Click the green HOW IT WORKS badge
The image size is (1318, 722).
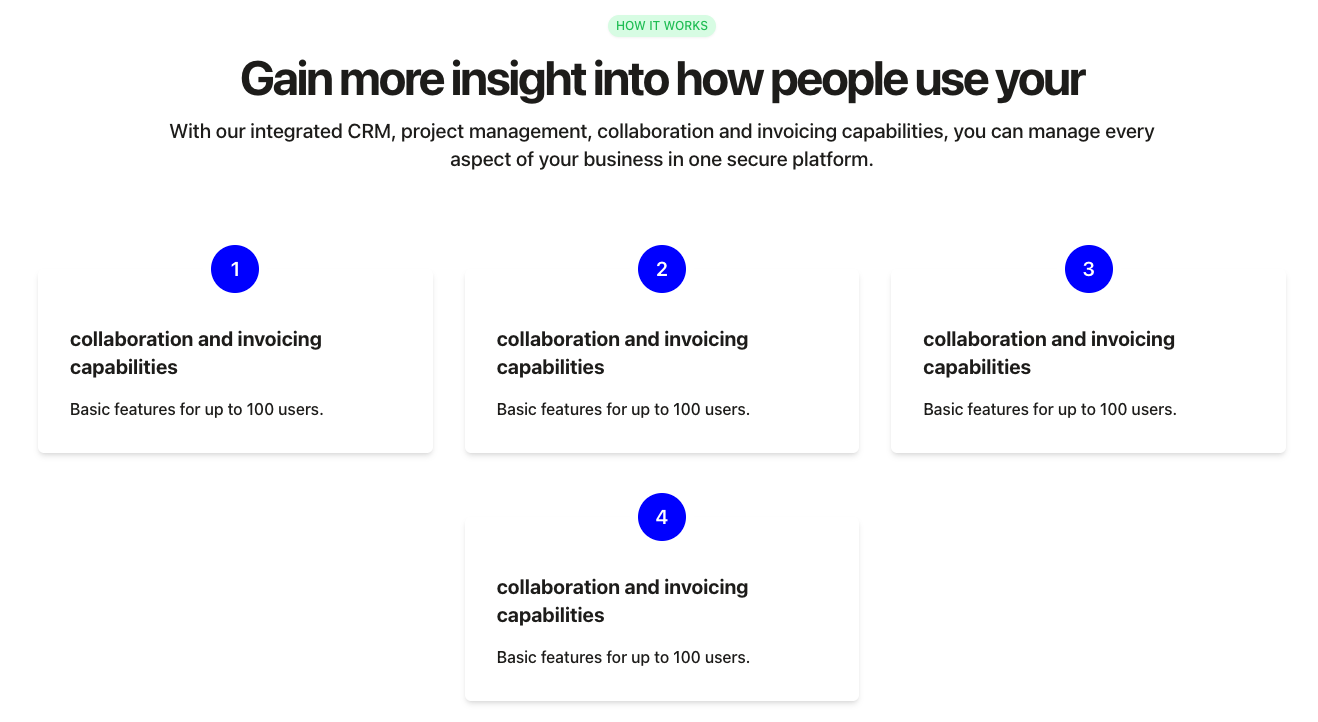pos(662,26)
